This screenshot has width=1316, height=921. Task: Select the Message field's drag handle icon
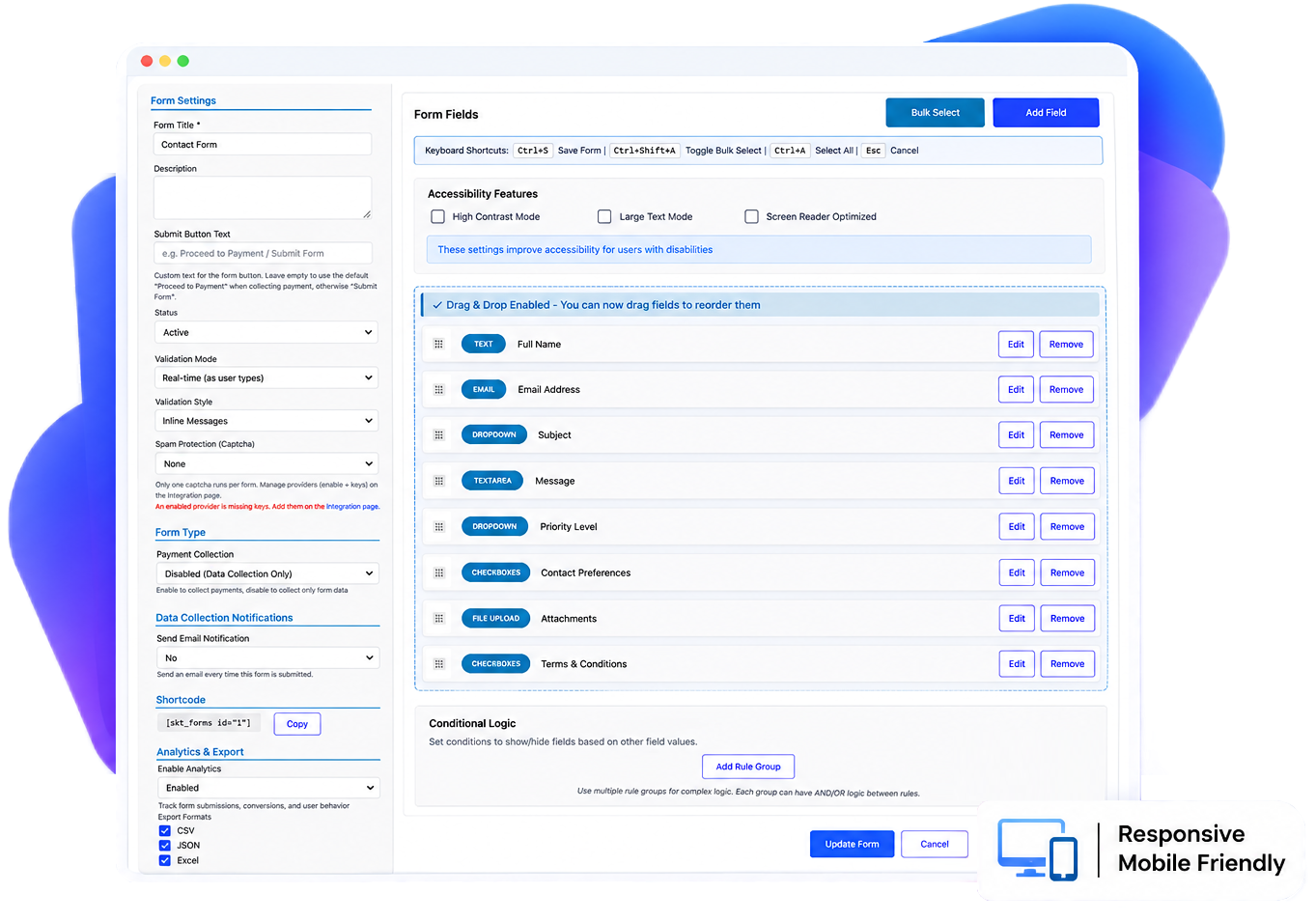coord(438,481)
